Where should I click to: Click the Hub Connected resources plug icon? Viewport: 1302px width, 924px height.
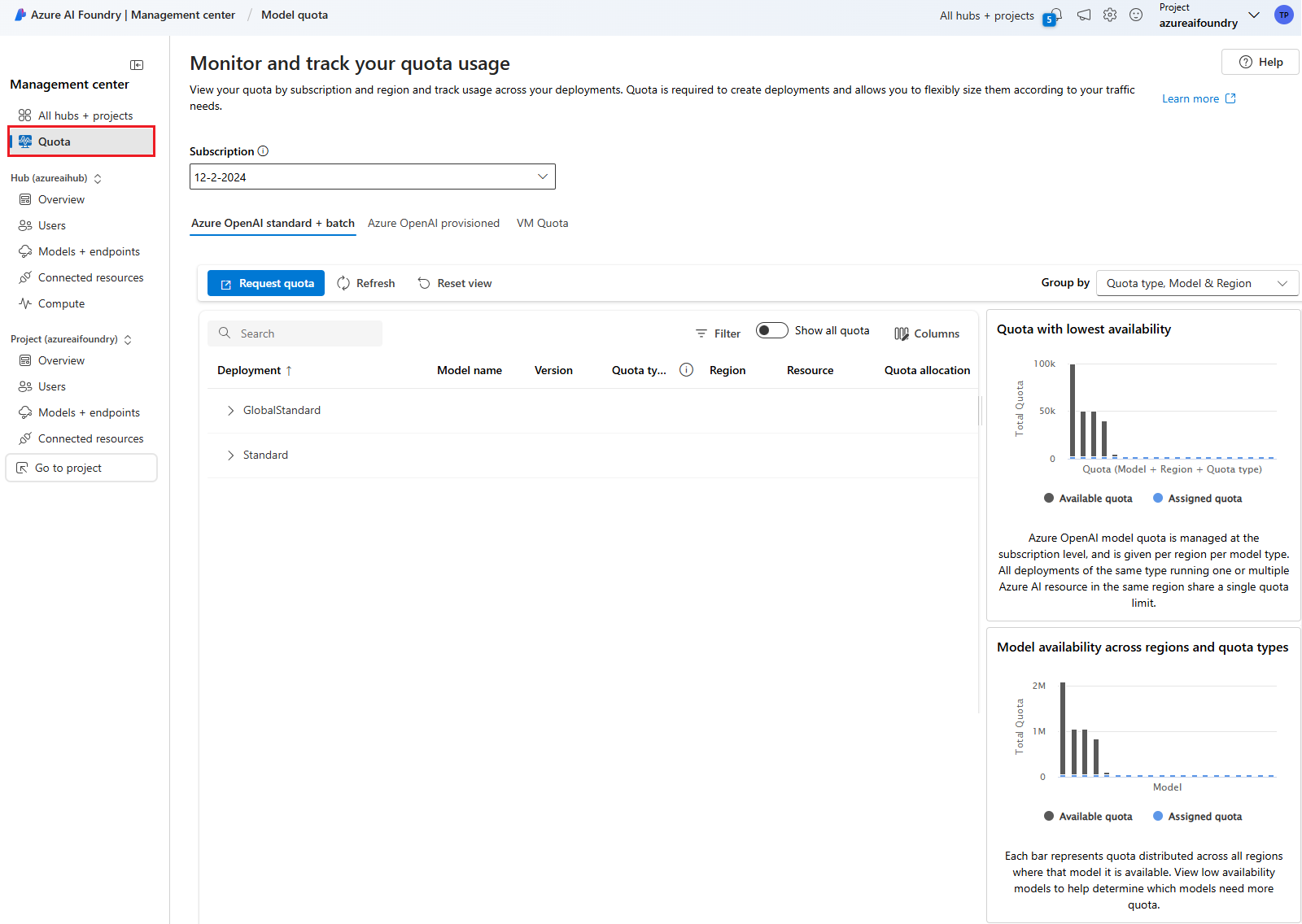click(x=25, y=277)
